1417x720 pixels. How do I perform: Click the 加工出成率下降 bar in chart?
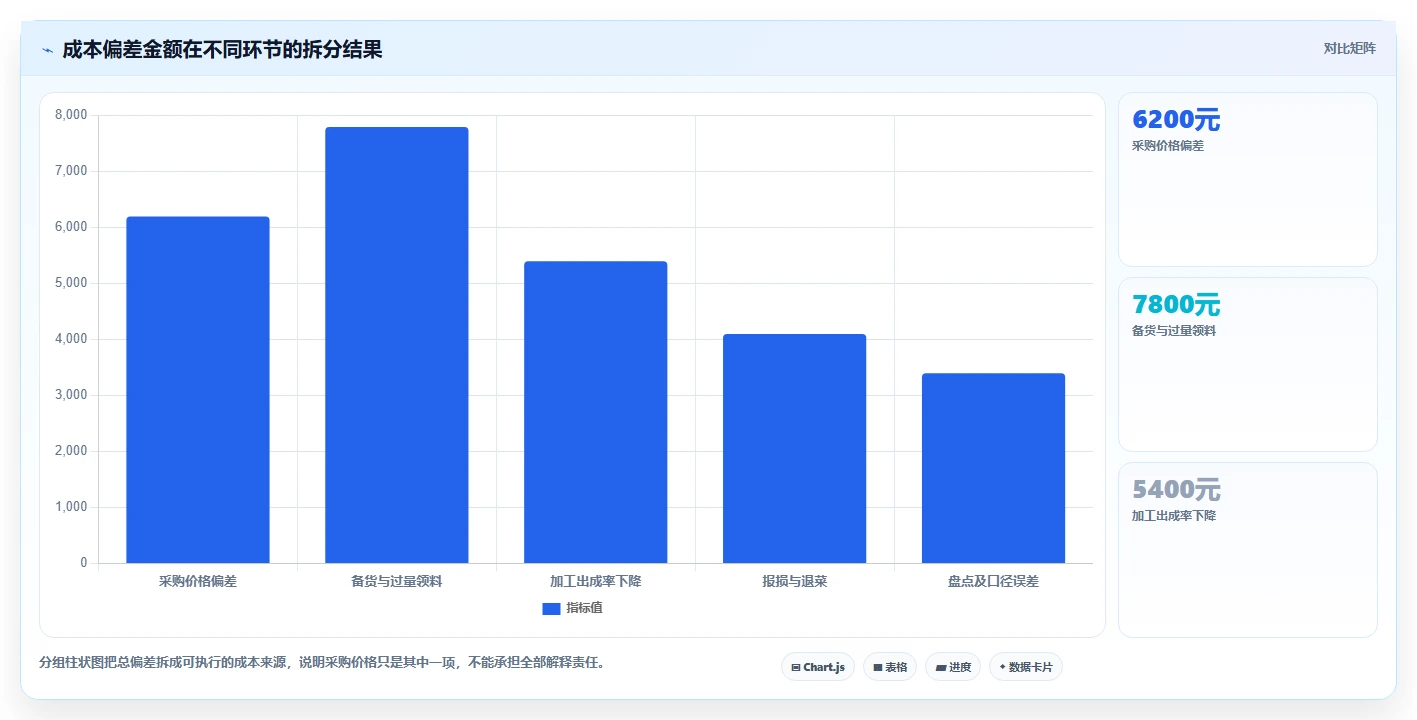pyautogui.click(x=596, y=412)
